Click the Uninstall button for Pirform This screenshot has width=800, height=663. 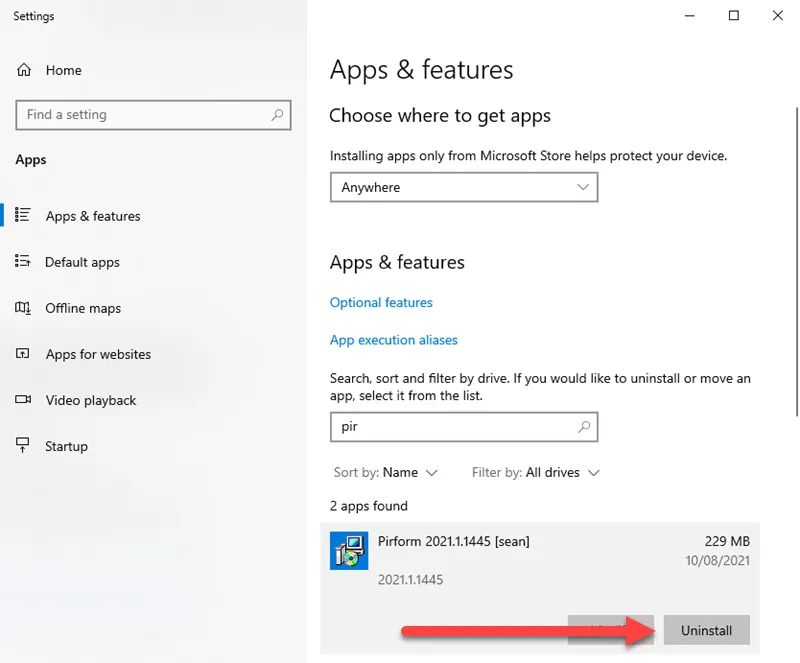(x=706, y=630)
